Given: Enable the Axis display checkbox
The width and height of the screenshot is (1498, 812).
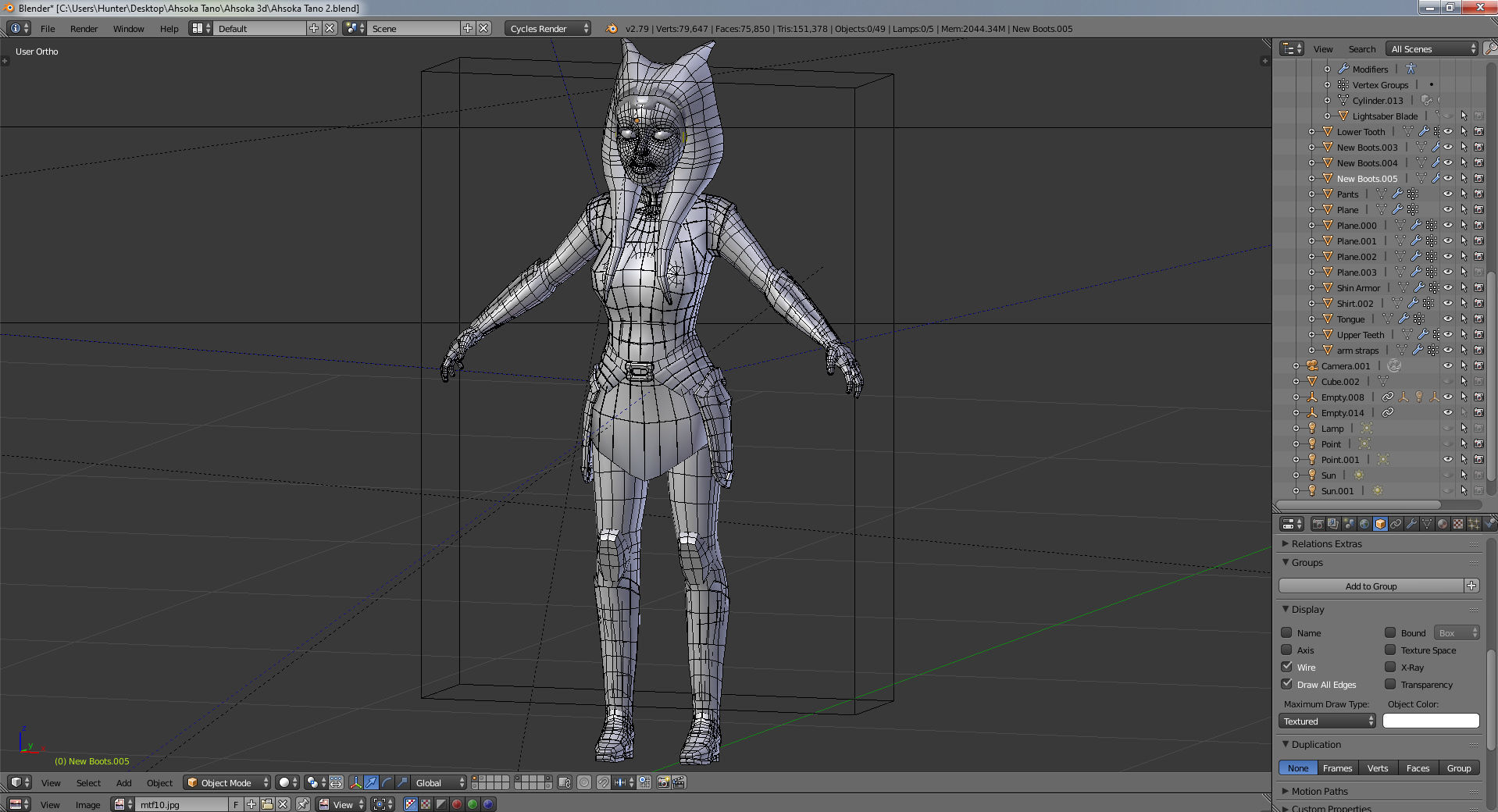Looking at the screenshot, I should (1286, 650).
